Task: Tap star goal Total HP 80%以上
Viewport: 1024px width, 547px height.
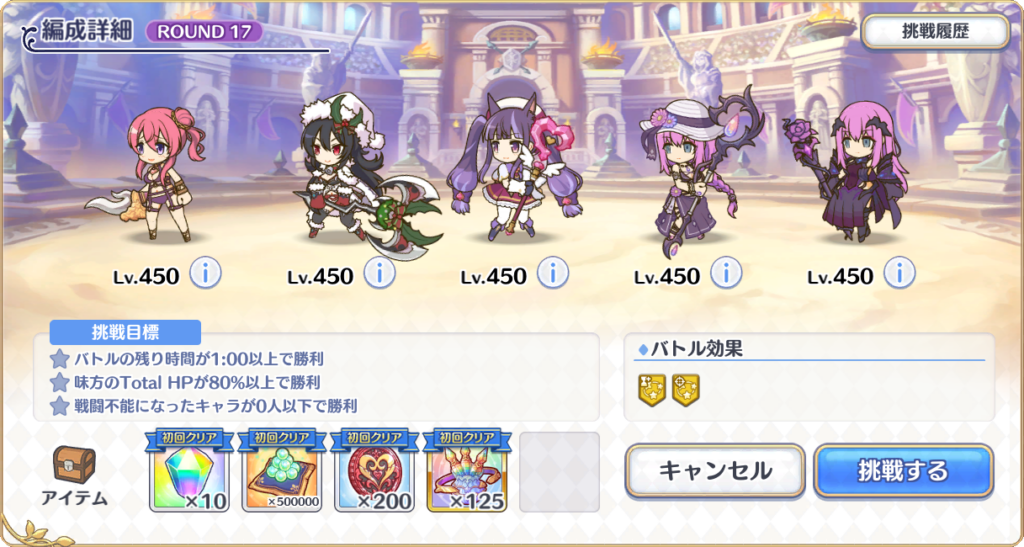Action: [x=185, y=383]
